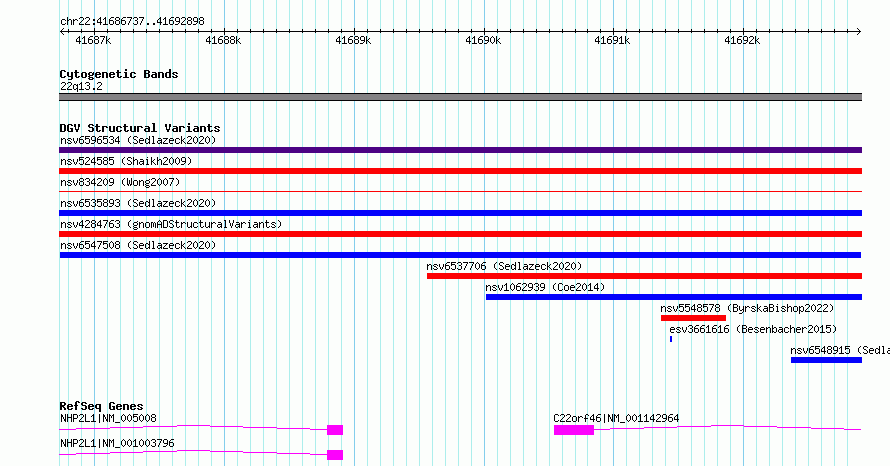Click the red nsv4284763 variant bar

coord(460,234)
